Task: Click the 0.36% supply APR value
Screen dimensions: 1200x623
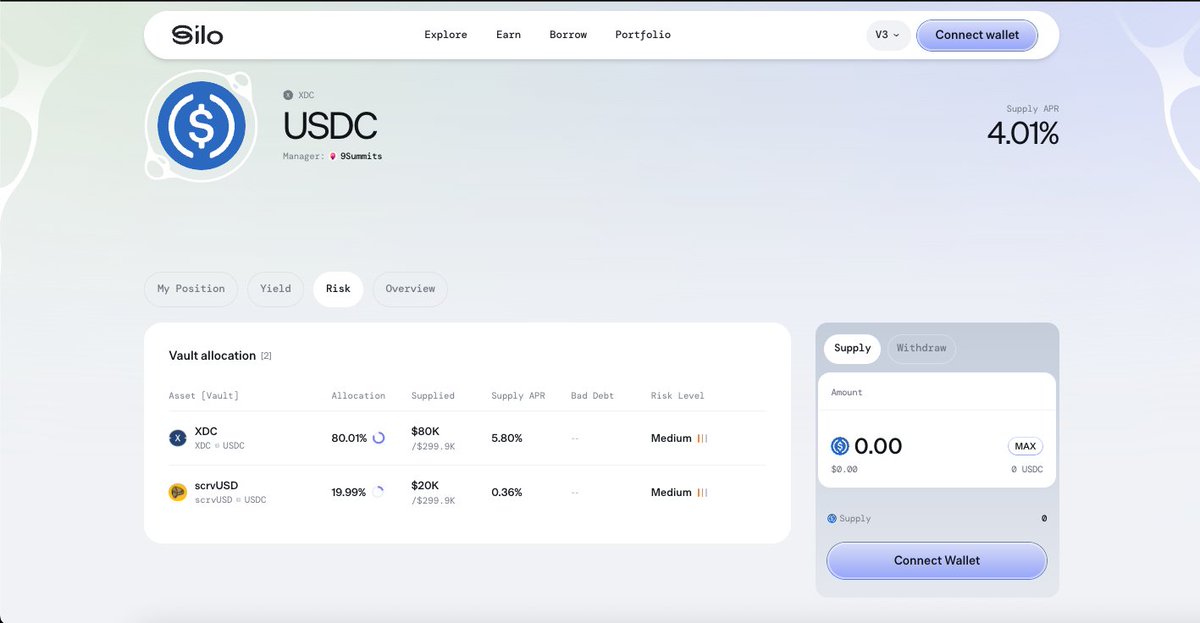Action: pyautogui.click(x=507, y=492)
